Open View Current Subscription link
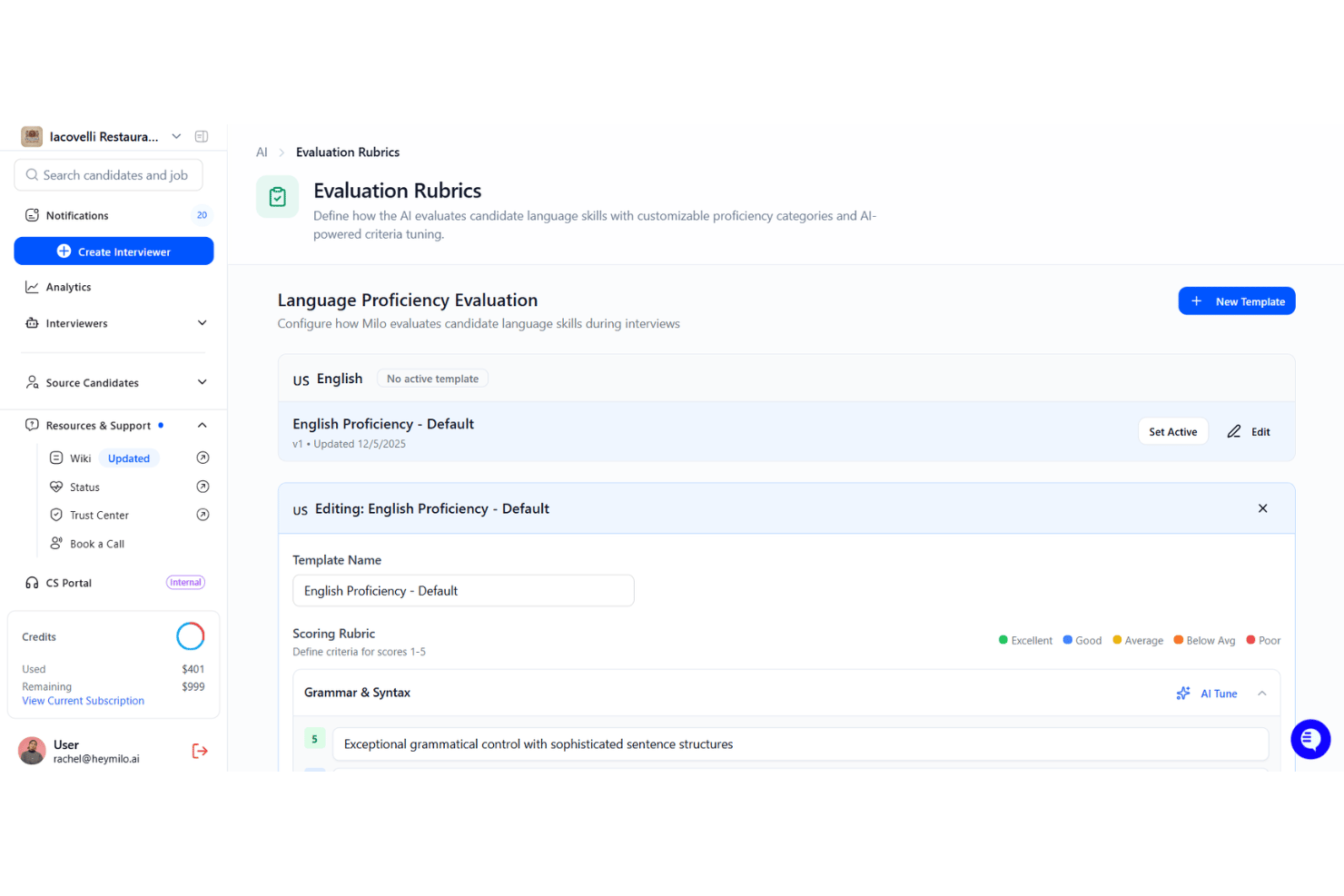1344x896 pixels. (84, 701)
